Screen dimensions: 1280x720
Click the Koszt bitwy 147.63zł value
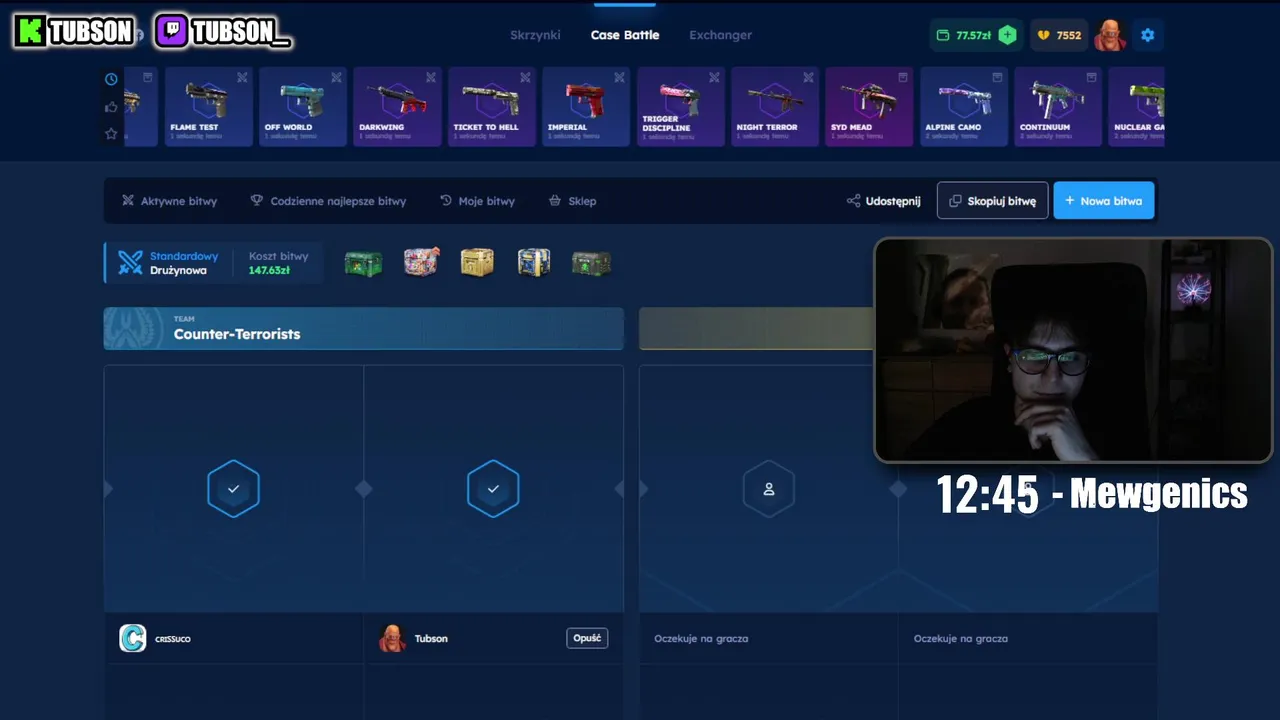click(x=269, y=270)
